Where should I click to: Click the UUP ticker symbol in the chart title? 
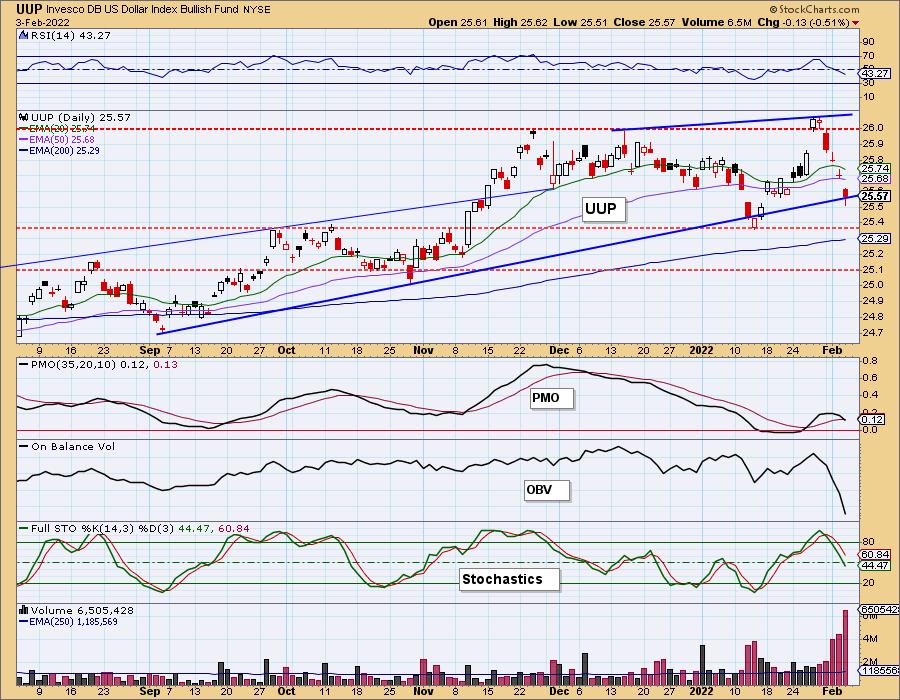[28, 9]
